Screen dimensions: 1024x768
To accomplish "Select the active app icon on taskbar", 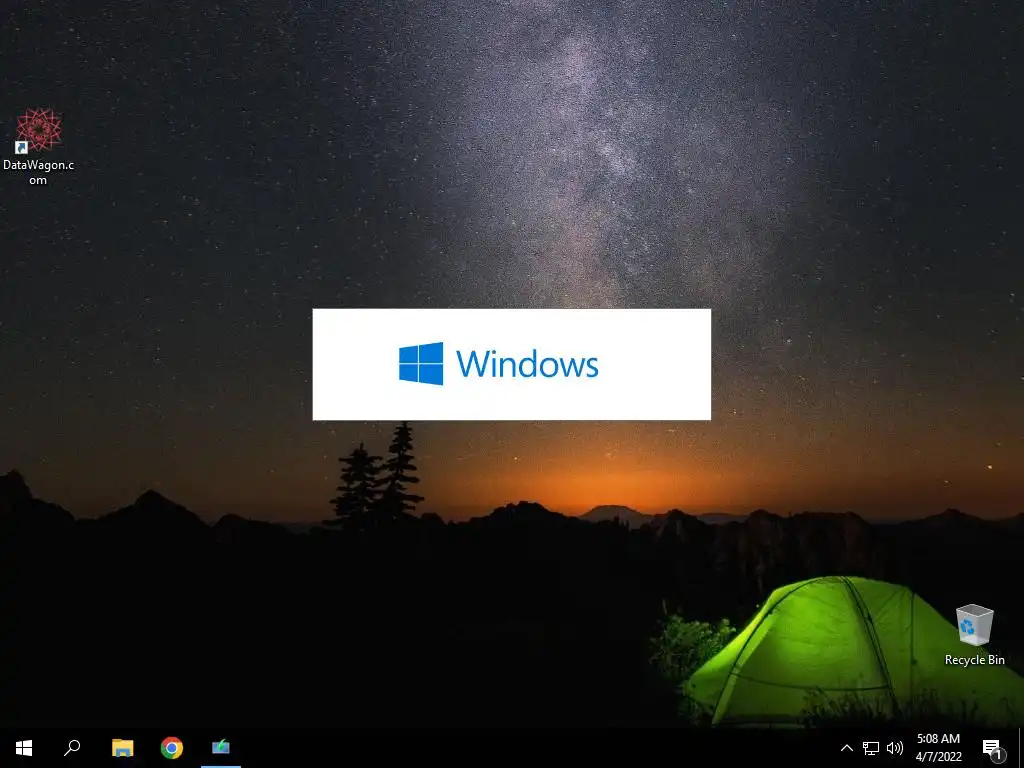I will click(221, 748).
